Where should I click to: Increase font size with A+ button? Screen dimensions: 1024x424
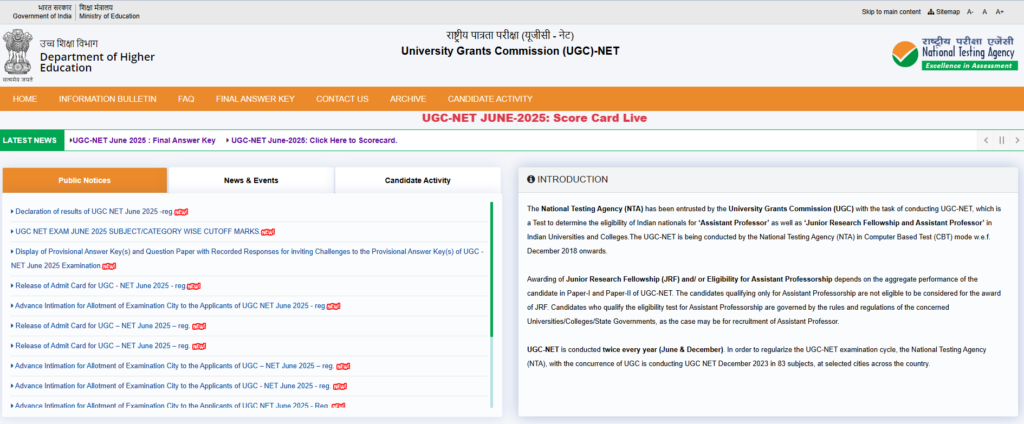tap(1000, 12)
